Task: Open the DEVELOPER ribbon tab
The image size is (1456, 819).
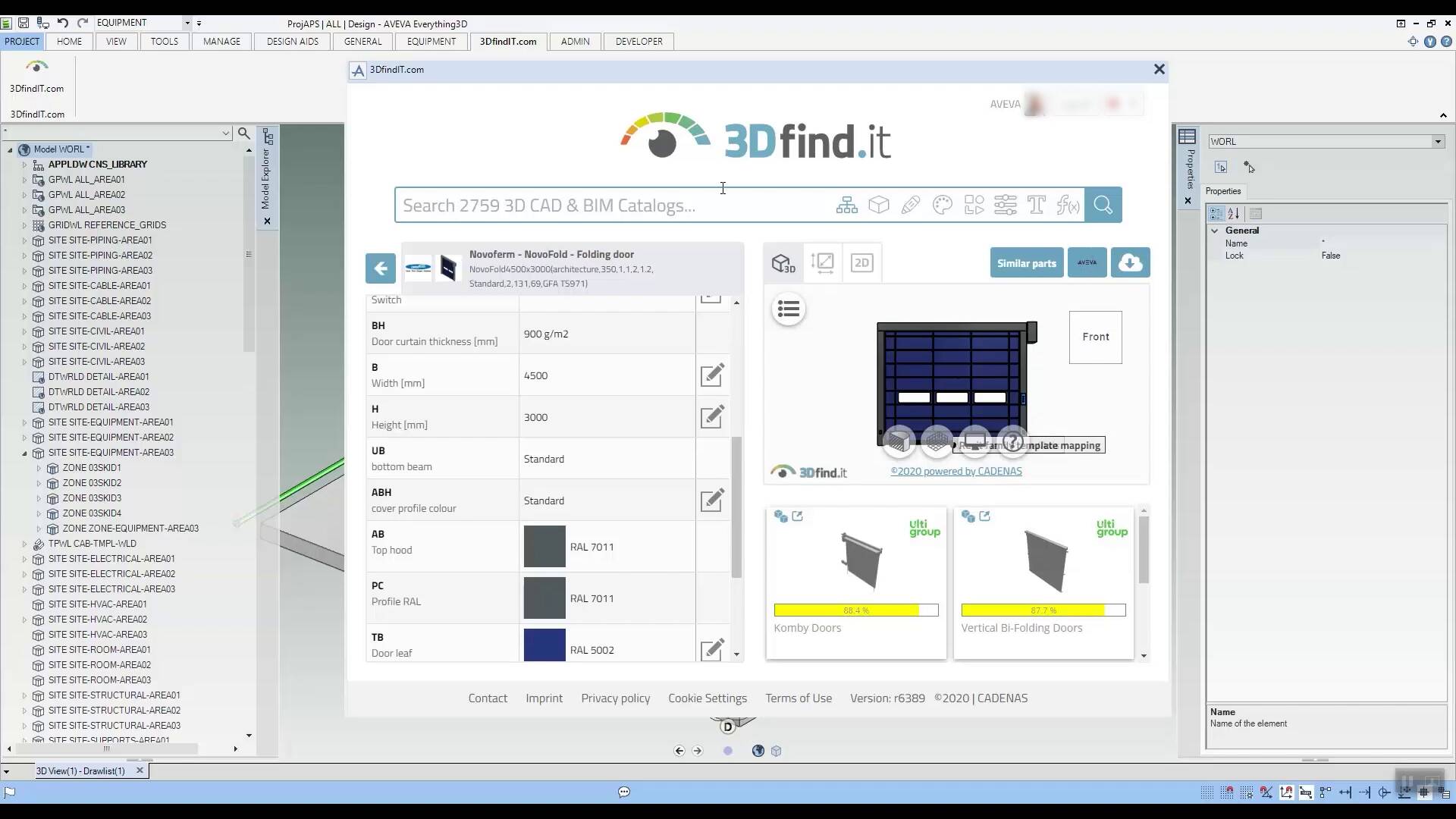Action: coord(639,42)
